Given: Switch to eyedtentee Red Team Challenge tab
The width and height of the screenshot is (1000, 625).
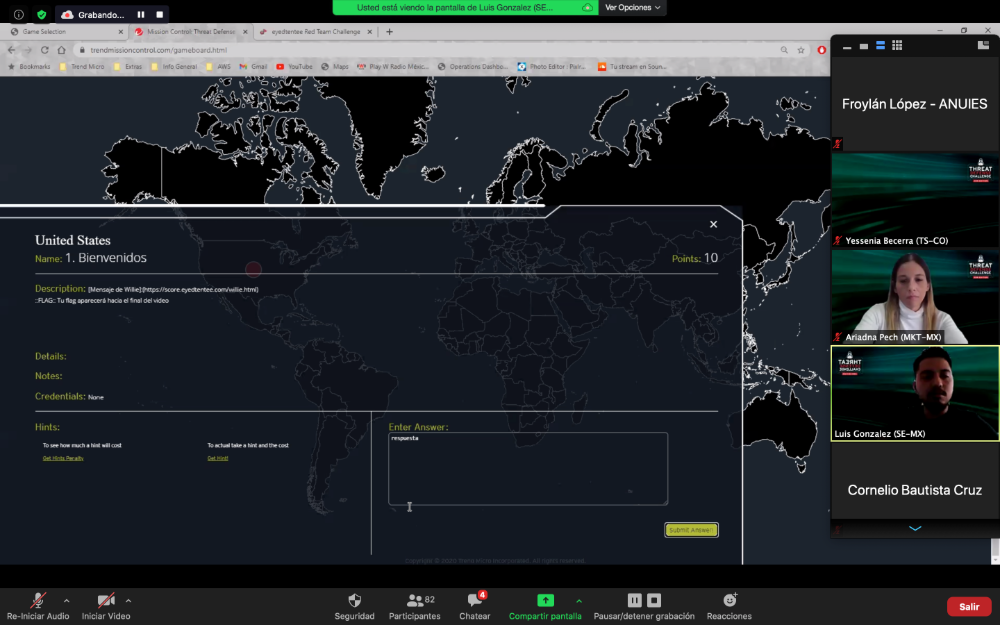Looking at the screenshot, I should point(315,32).
